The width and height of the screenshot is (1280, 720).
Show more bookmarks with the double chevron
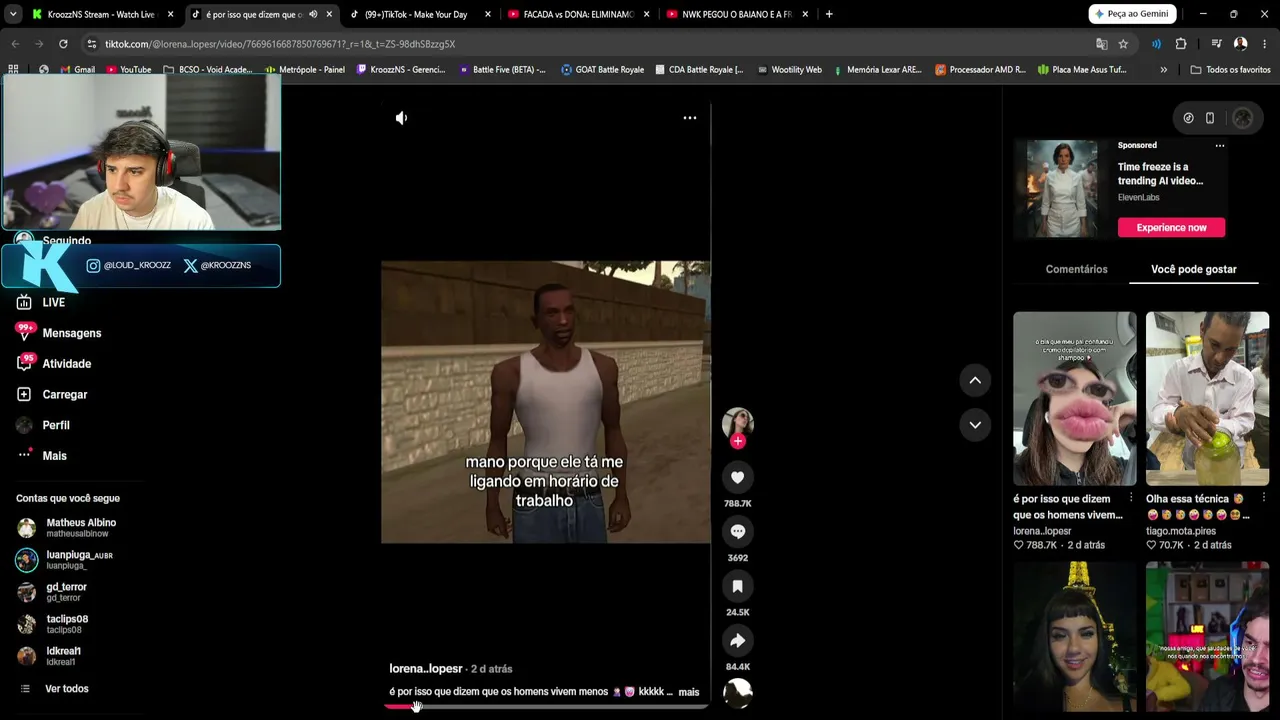(1163, 70)
